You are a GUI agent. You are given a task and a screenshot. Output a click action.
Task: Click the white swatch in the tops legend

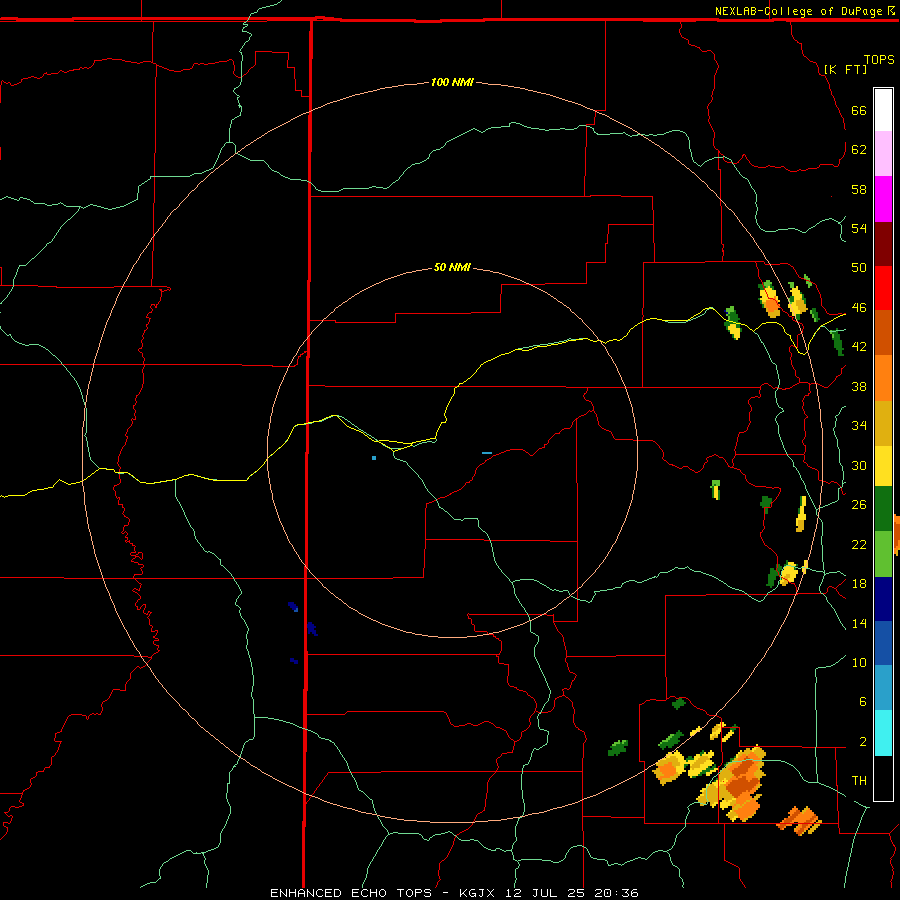(883, 110)
